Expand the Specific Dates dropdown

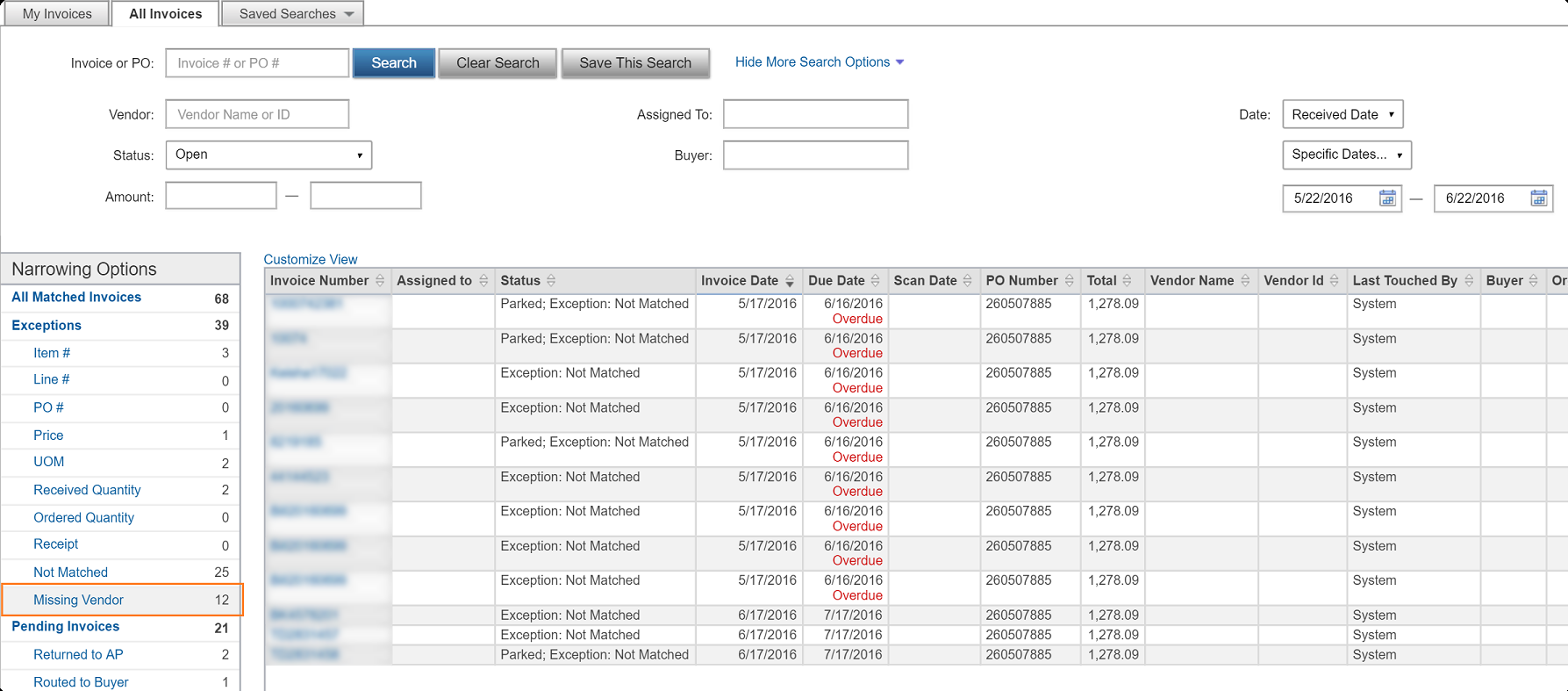tap(1346, 155)
